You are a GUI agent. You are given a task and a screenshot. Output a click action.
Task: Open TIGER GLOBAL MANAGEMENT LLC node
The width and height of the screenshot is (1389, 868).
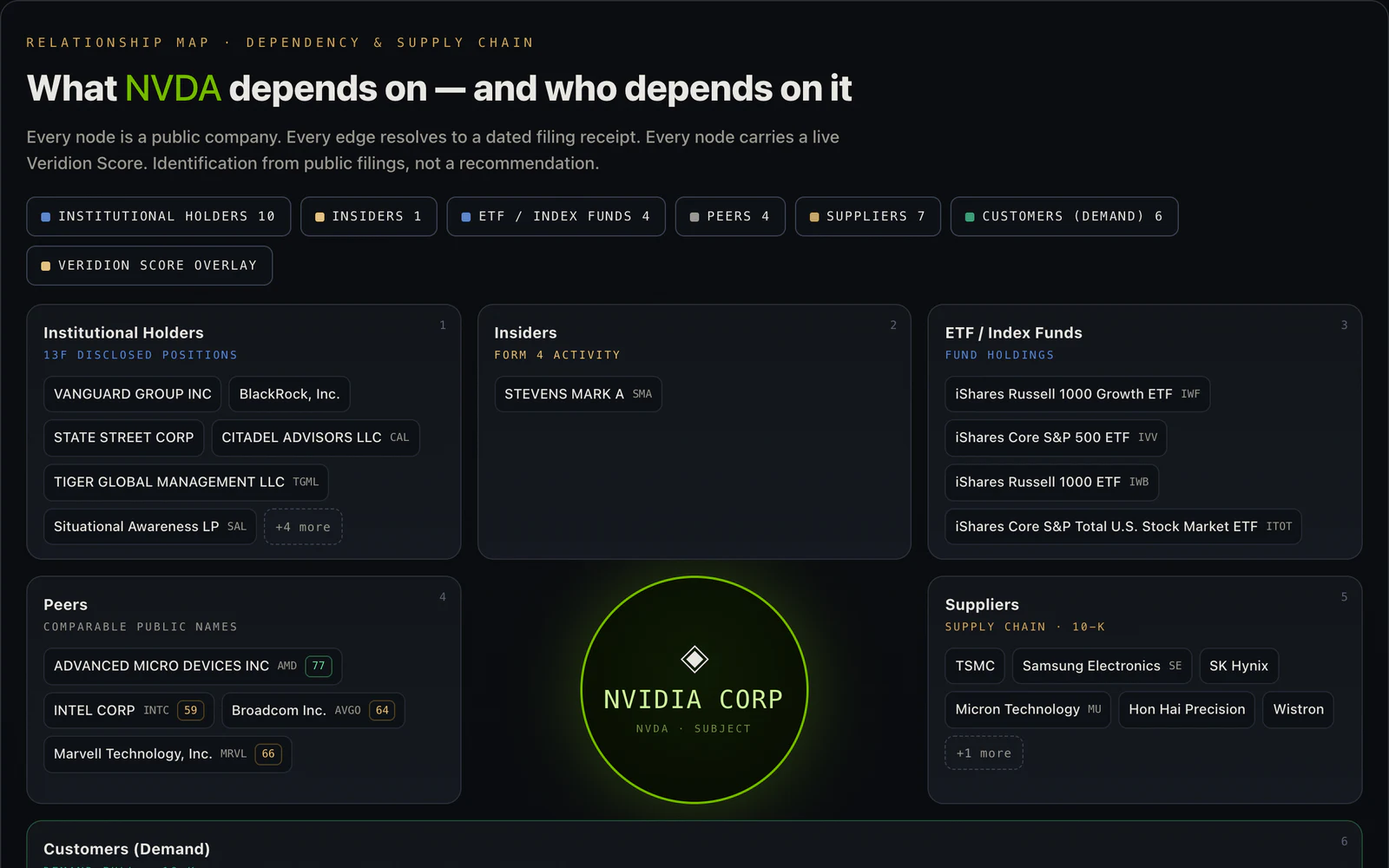pyautogui.click(x=186, y=482)
